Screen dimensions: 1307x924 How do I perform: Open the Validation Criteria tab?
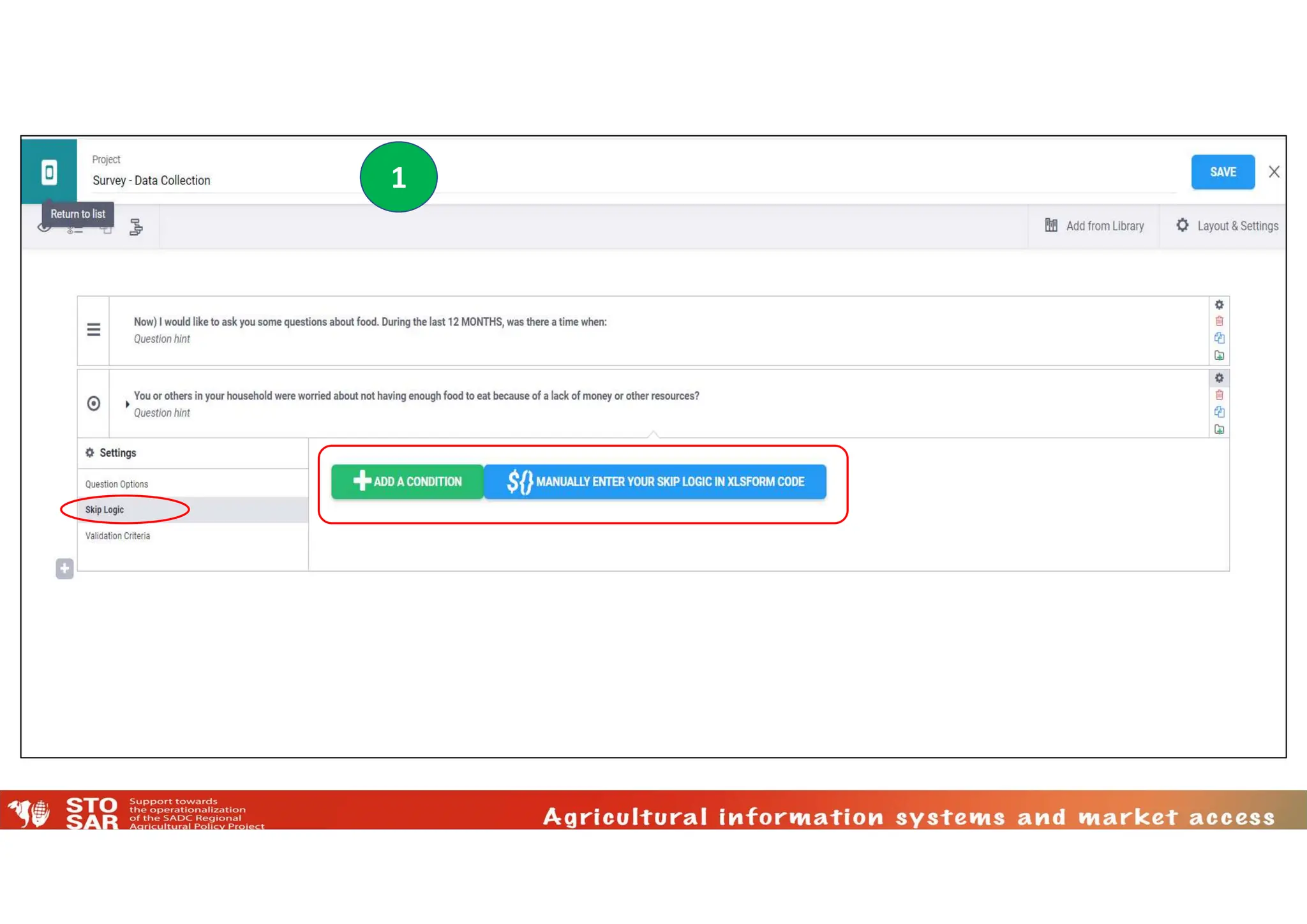coord(118,536)
